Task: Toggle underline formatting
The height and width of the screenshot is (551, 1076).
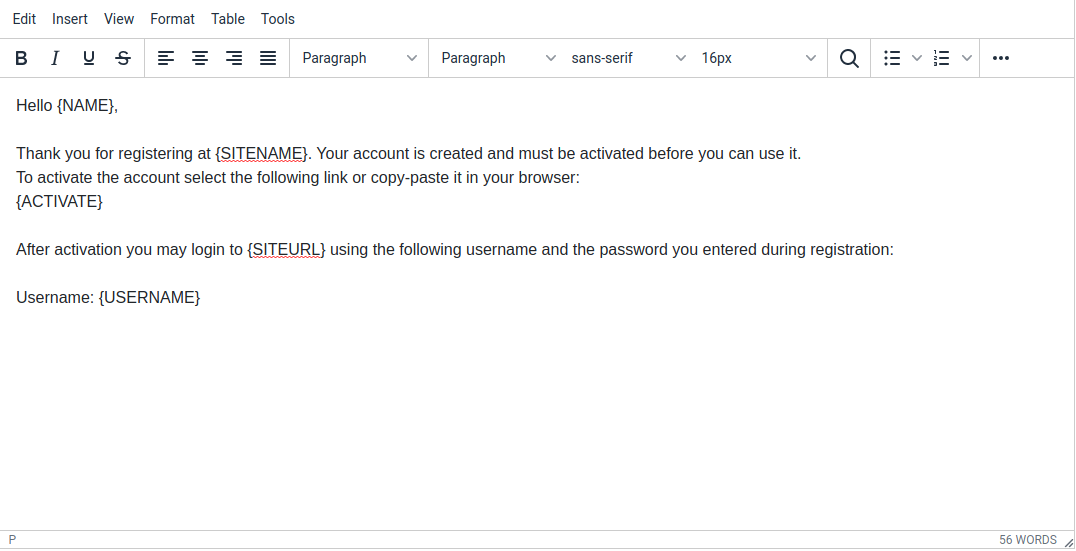Action: point(89,58)
